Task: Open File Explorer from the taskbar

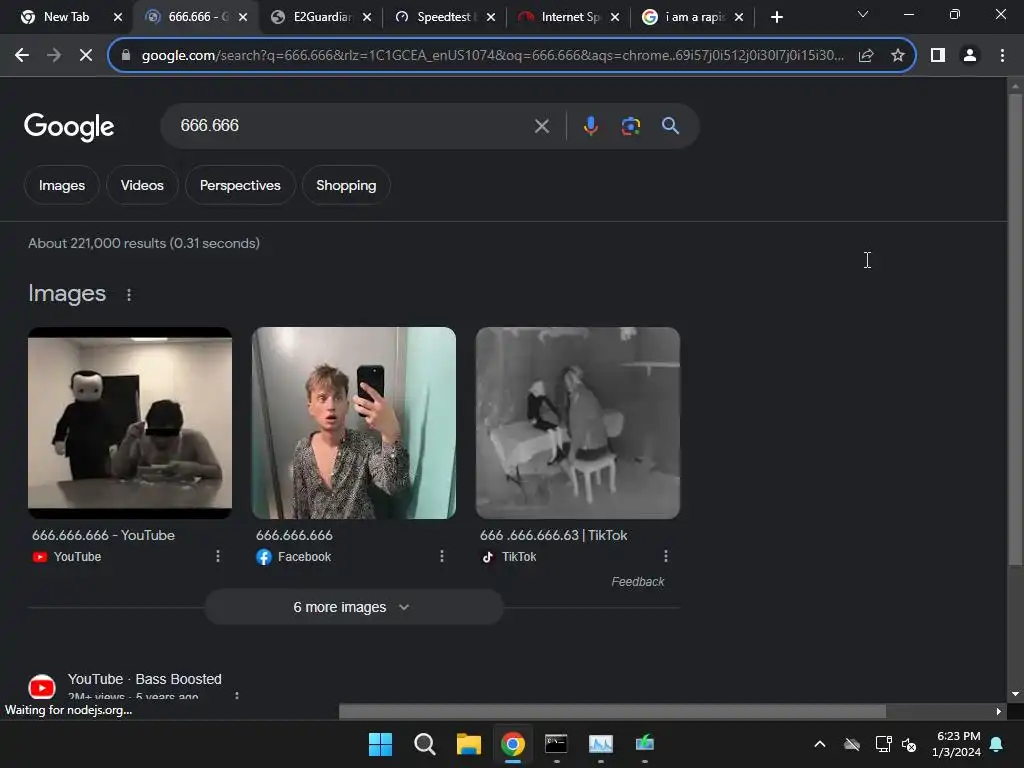Action: click(468, 744)
